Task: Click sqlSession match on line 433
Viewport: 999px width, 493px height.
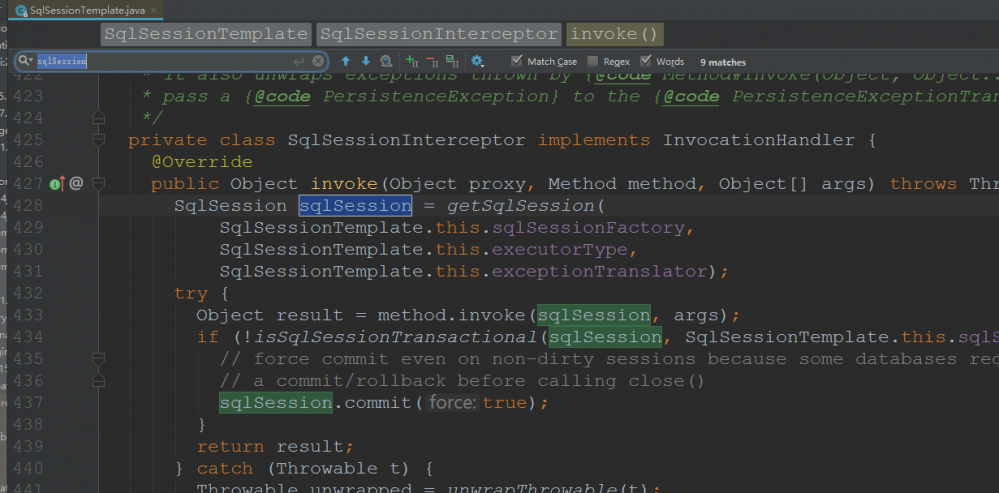Action: [594, 315]
